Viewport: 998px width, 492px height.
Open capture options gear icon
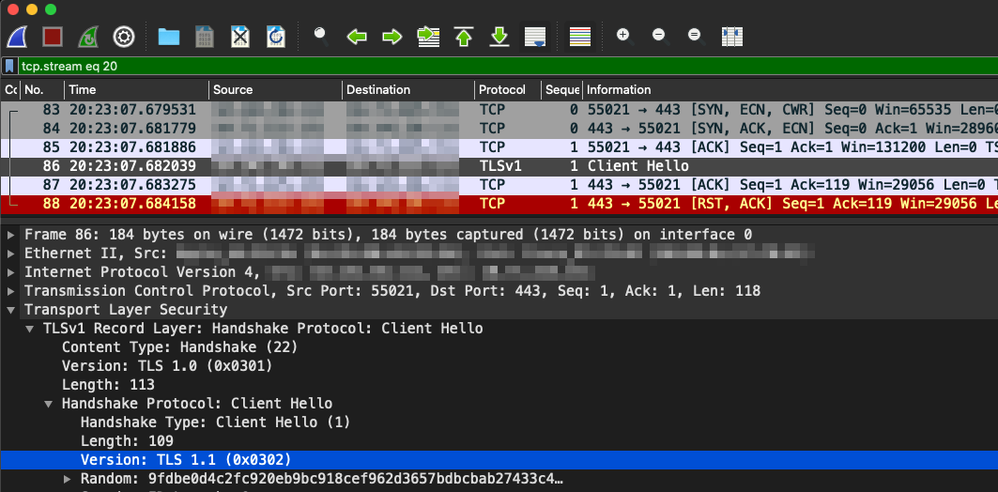[x=123, y=37]
